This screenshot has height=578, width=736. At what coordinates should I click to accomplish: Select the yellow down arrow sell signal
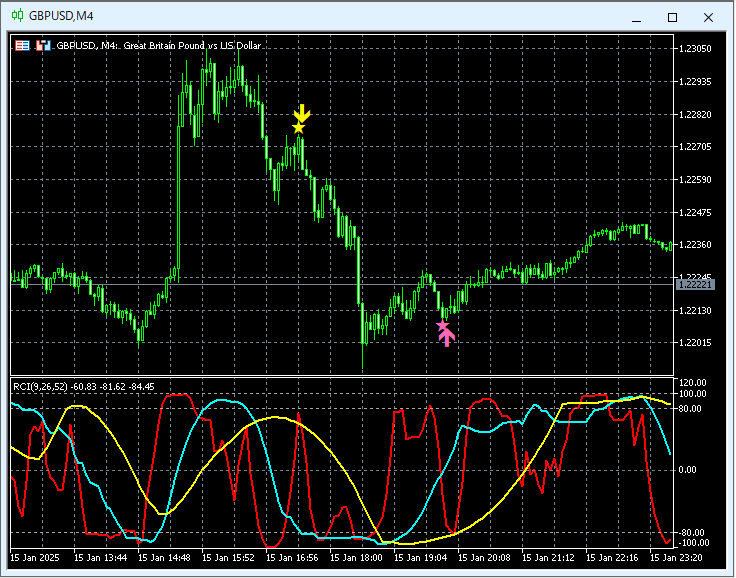(302, 113)
